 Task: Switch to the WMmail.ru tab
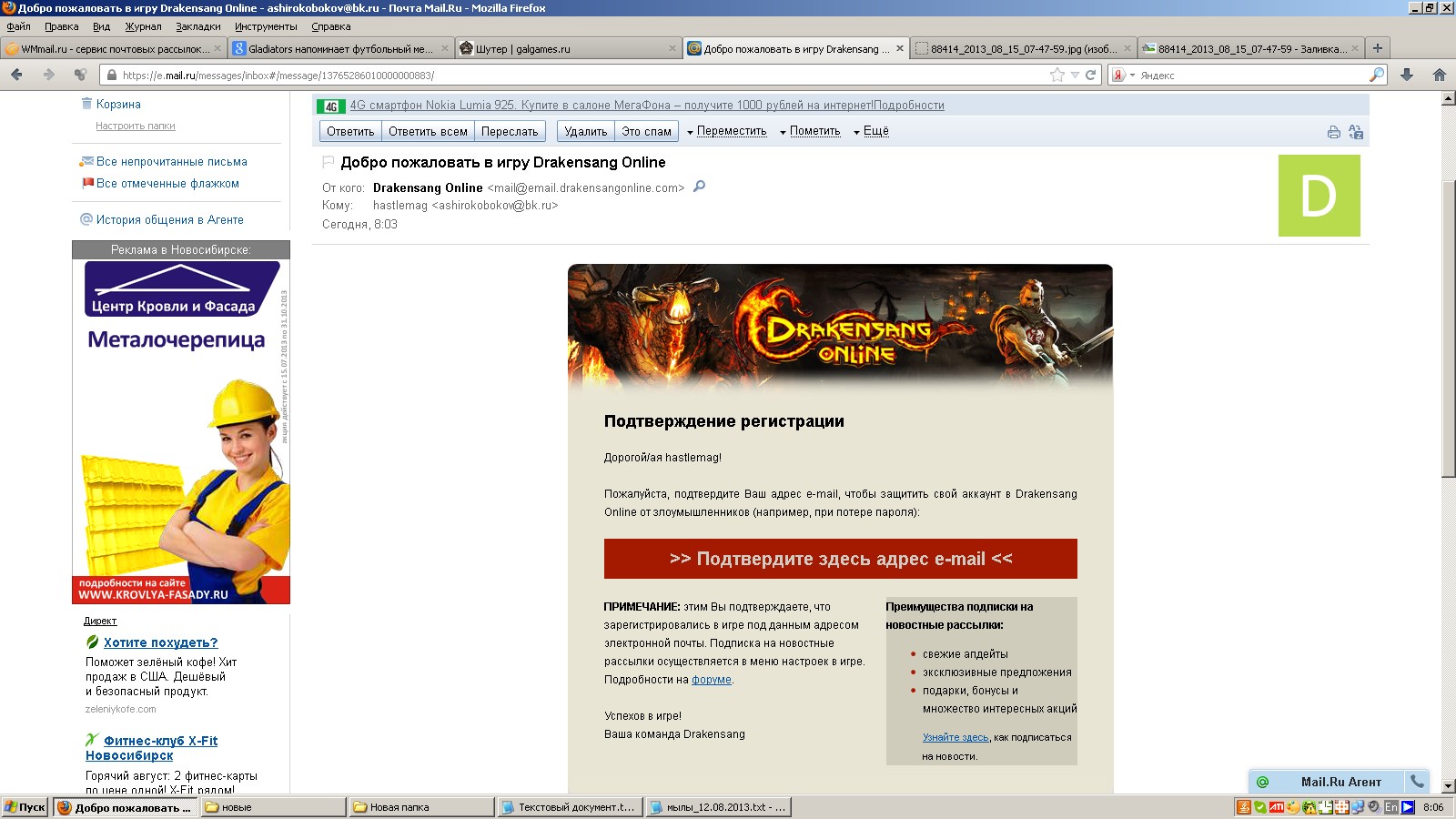coord(113,48)
